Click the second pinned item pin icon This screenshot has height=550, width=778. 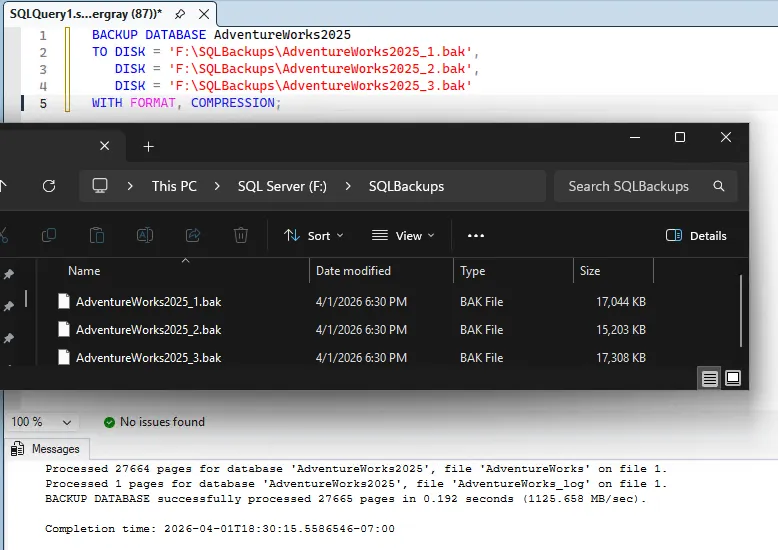tap(8, 306)
